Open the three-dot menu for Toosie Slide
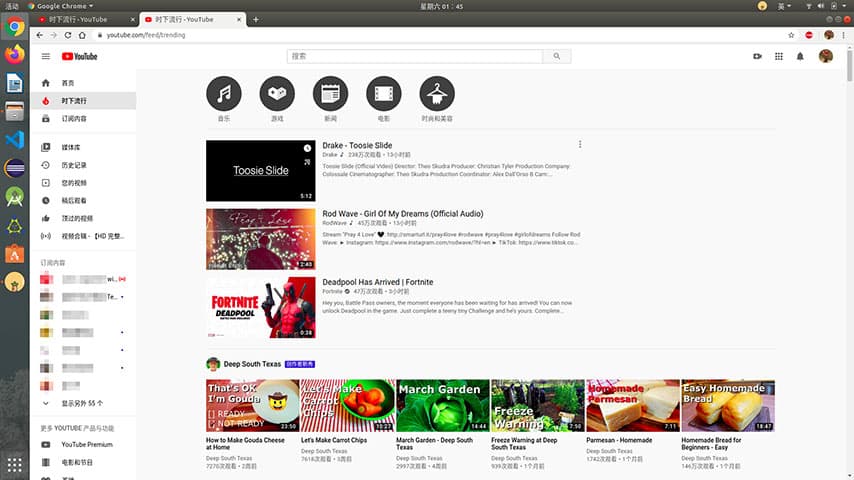This screenshot has width=854, height=480. (x=580, y=144)
